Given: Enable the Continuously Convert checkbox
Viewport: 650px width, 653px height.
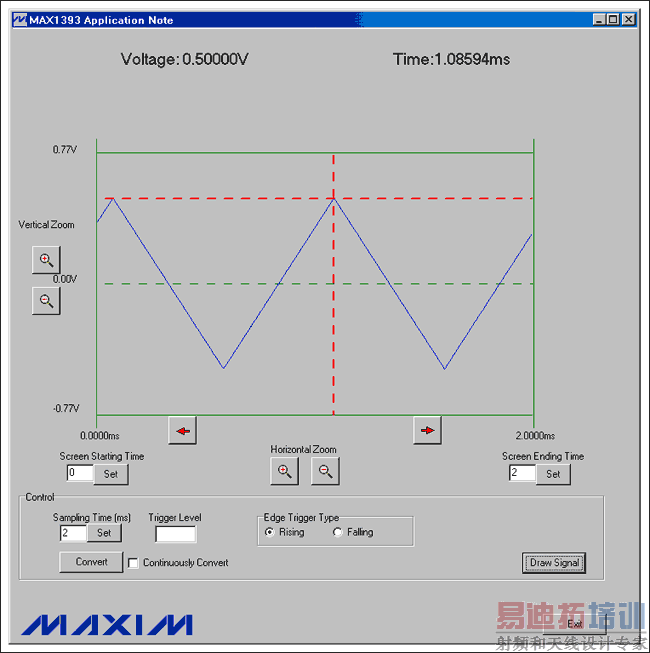Looking at the screenshot, I should pyautogui.click(x=133, y=563).
